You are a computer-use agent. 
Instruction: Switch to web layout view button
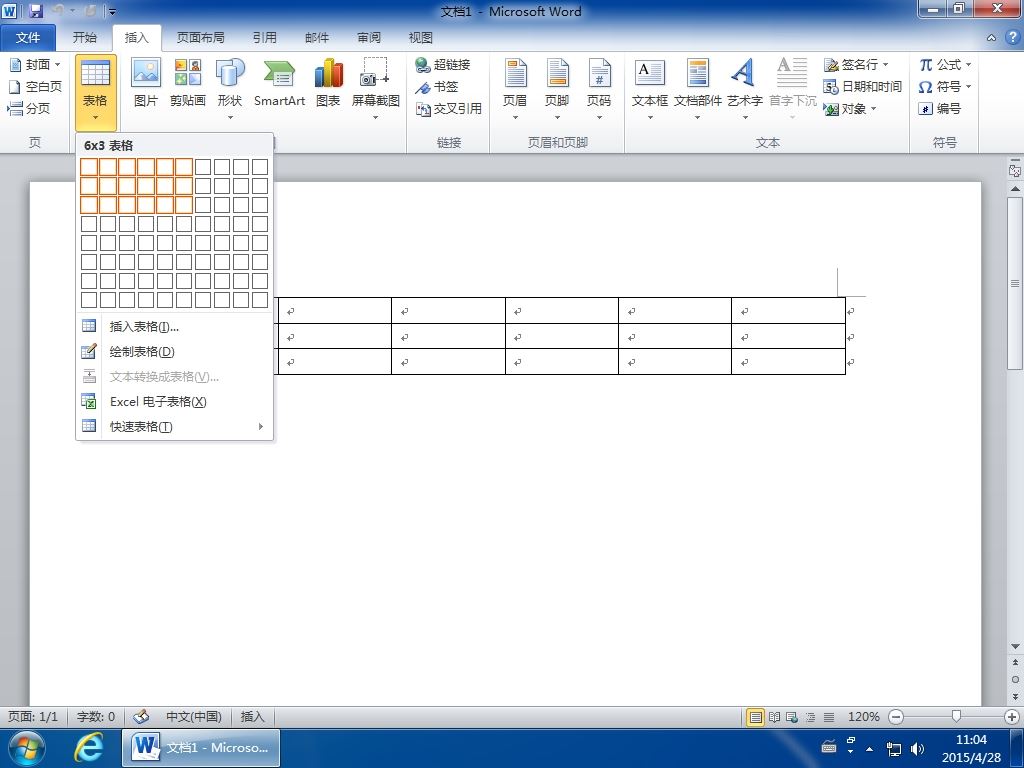(x=792, y=717)
